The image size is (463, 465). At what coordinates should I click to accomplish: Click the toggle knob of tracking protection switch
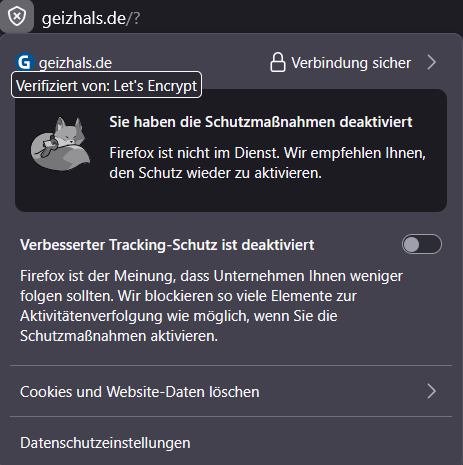click(x=412, y=244)
